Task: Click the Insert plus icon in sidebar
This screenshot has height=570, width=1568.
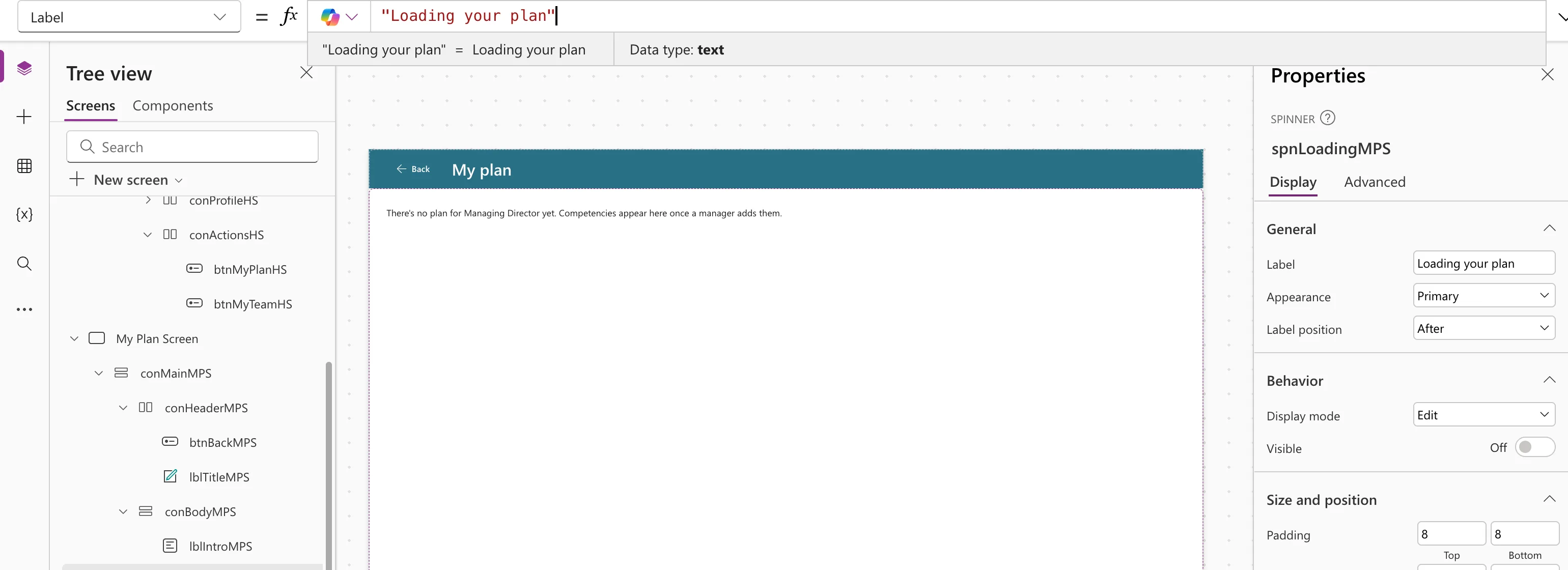Action: pyautogui.click(x=24, y=116)
